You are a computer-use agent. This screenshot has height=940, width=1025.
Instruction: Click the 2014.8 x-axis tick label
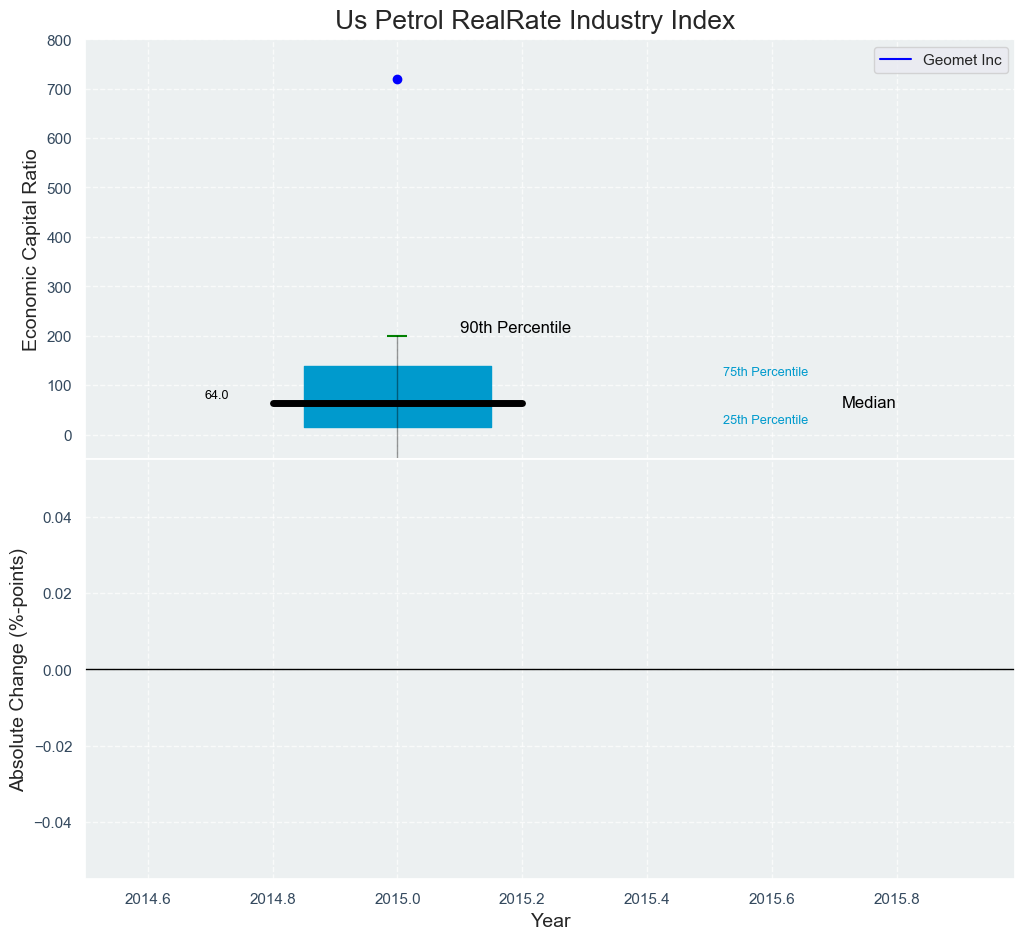click(273, 899)
